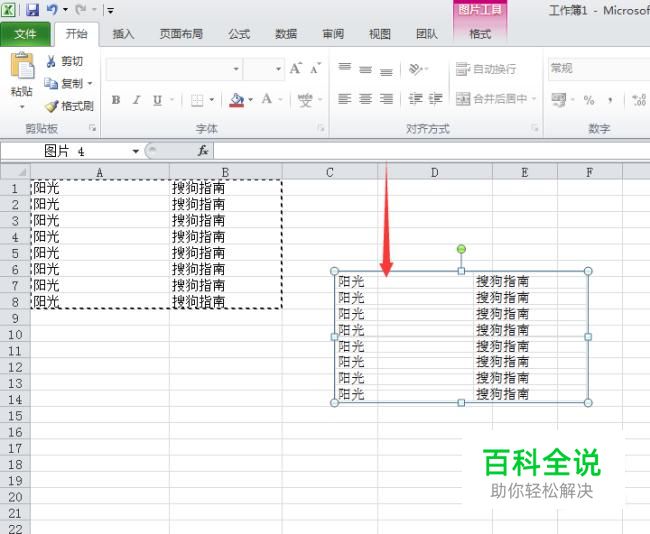Screen dimensions: 650x534
Task: Center text horizontally
Action: pos(365,99)
